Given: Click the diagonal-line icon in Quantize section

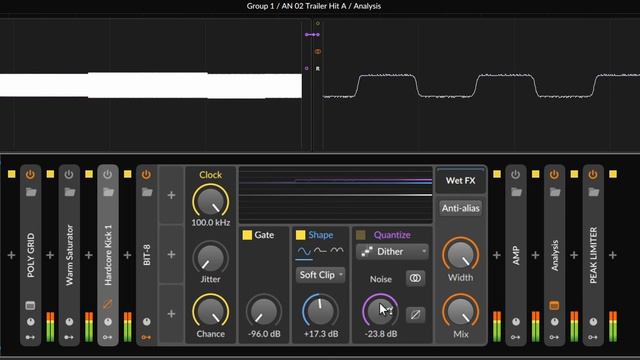Looking at the screenshot, I should click(x=416, y=315).
